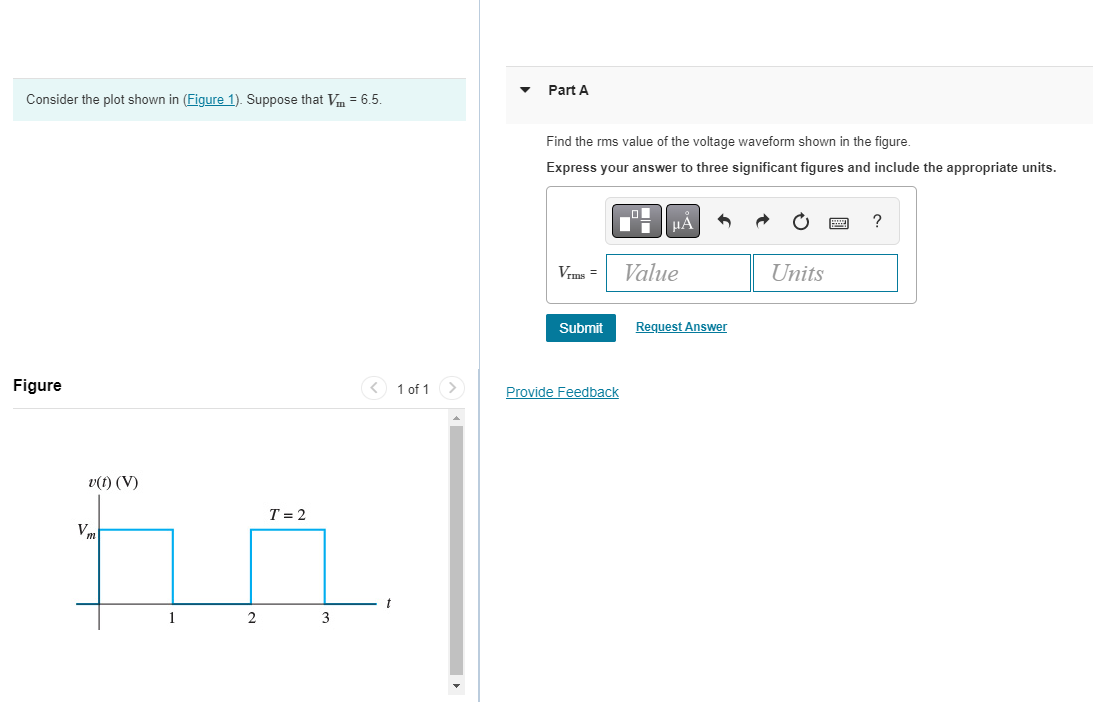Open the units (μA) symbol picker

(x=681, y=220)
